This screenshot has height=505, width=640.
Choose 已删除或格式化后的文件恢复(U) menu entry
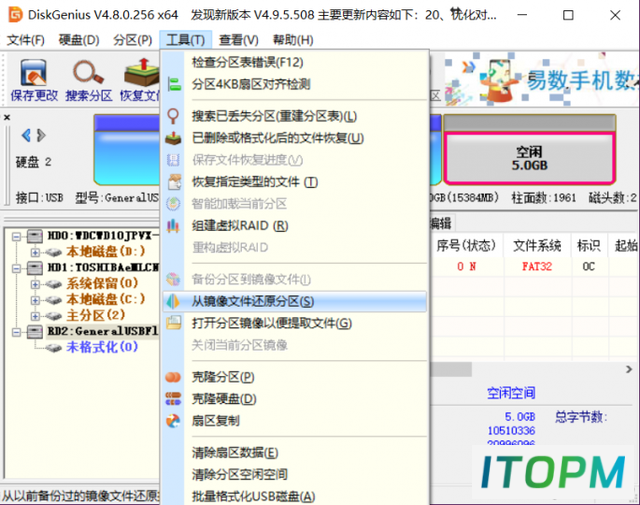[294, 138]
